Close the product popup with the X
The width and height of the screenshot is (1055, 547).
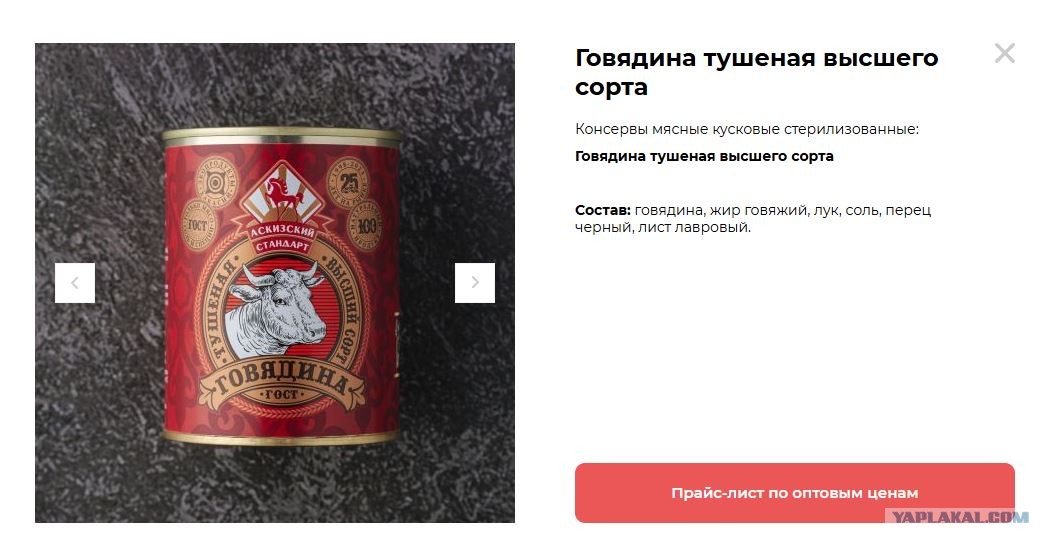(x=1005, y=53)
